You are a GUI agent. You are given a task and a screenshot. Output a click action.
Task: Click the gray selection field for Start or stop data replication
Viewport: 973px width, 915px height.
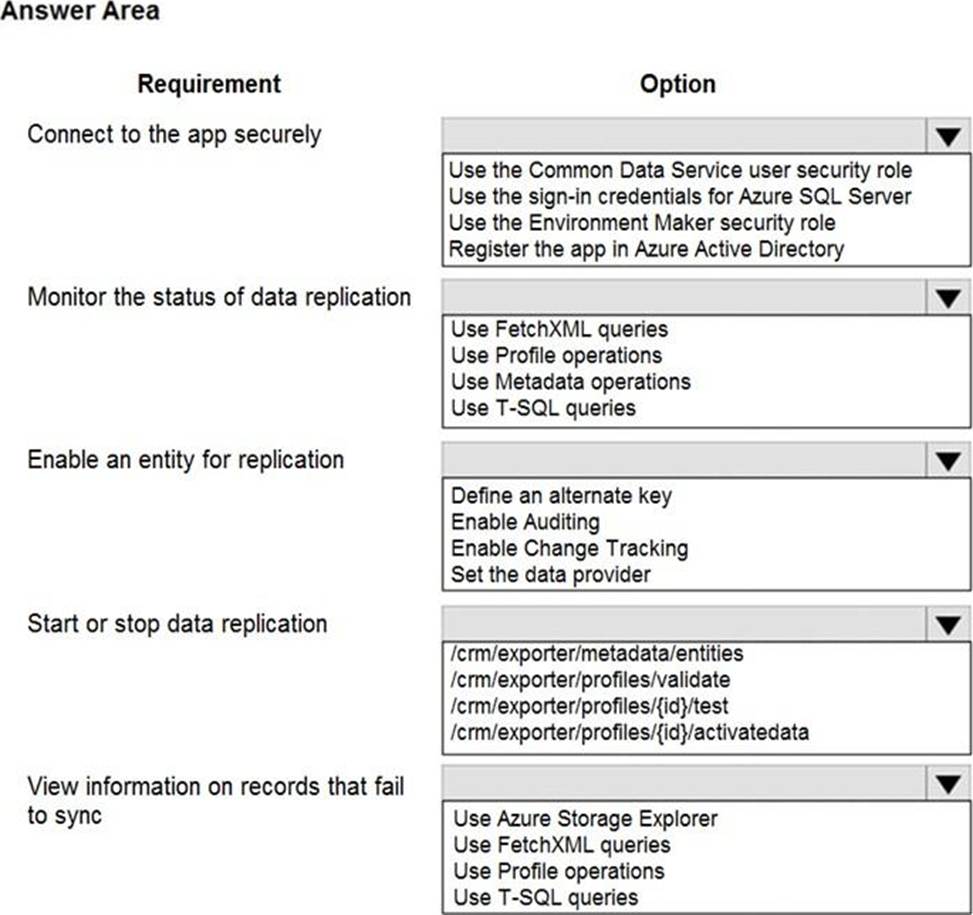pos(684,623)
